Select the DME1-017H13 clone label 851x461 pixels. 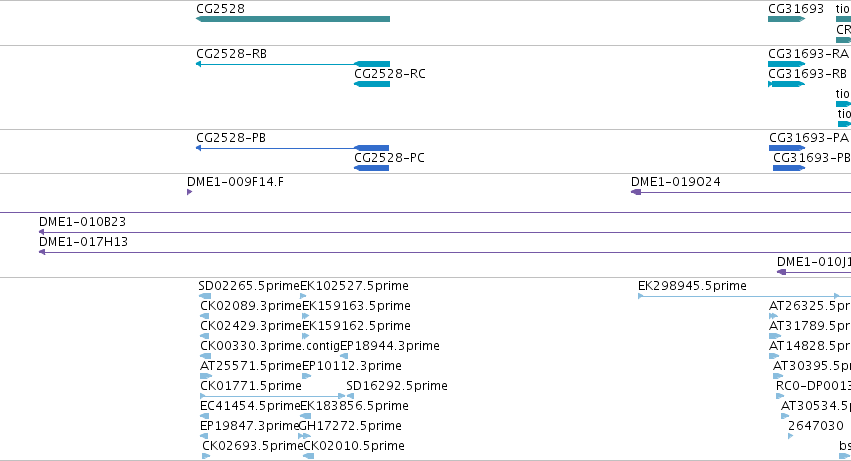tap(84, 242)
